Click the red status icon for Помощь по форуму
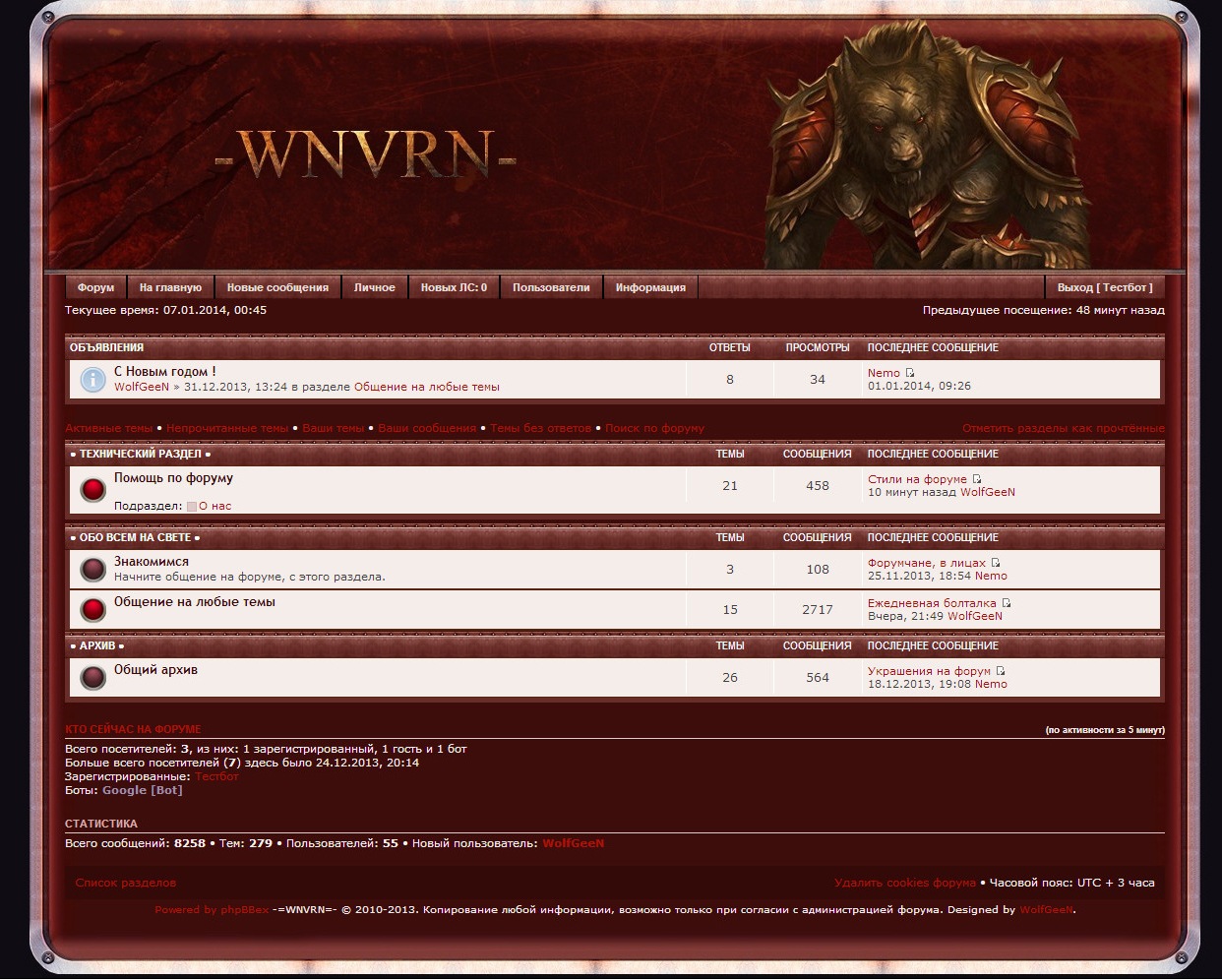Viewport: 1222px width, 980px height. (92, 490)
